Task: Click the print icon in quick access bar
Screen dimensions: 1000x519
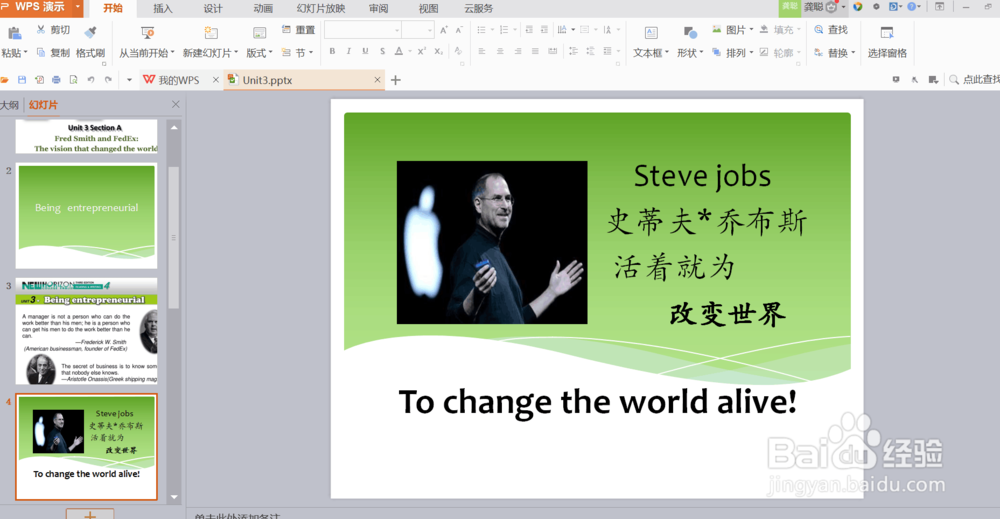Action: (56, 80)
